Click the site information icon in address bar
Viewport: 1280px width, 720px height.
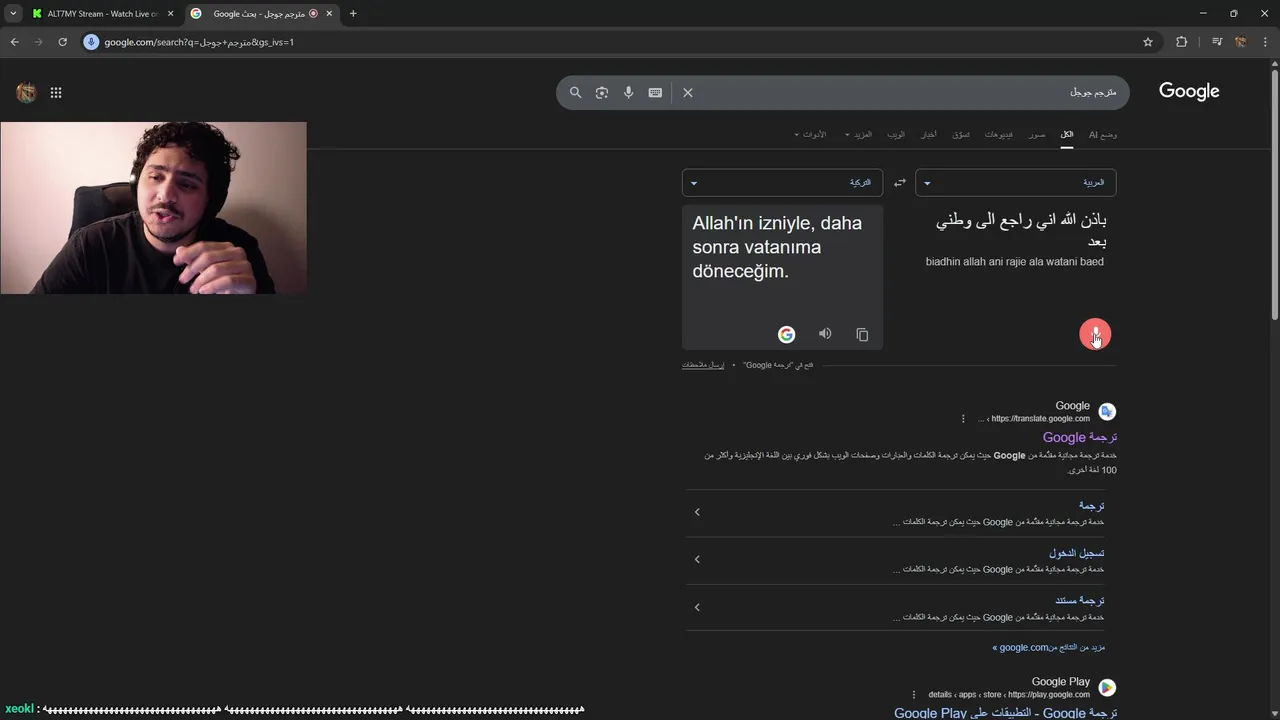pyautogui.click(x=92, y=42)
